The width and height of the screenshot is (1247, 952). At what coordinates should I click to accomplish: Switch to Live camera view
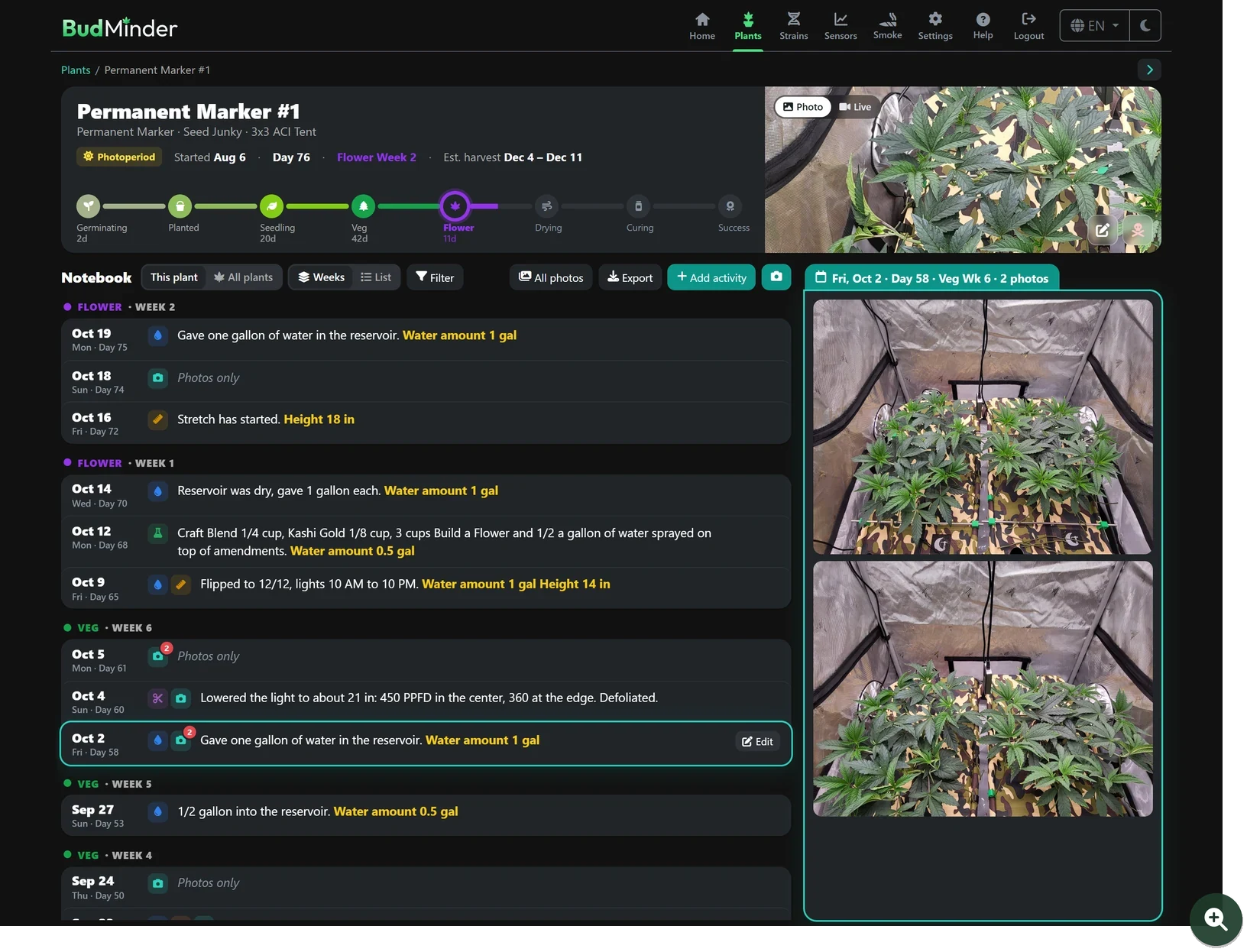point(855,107)
